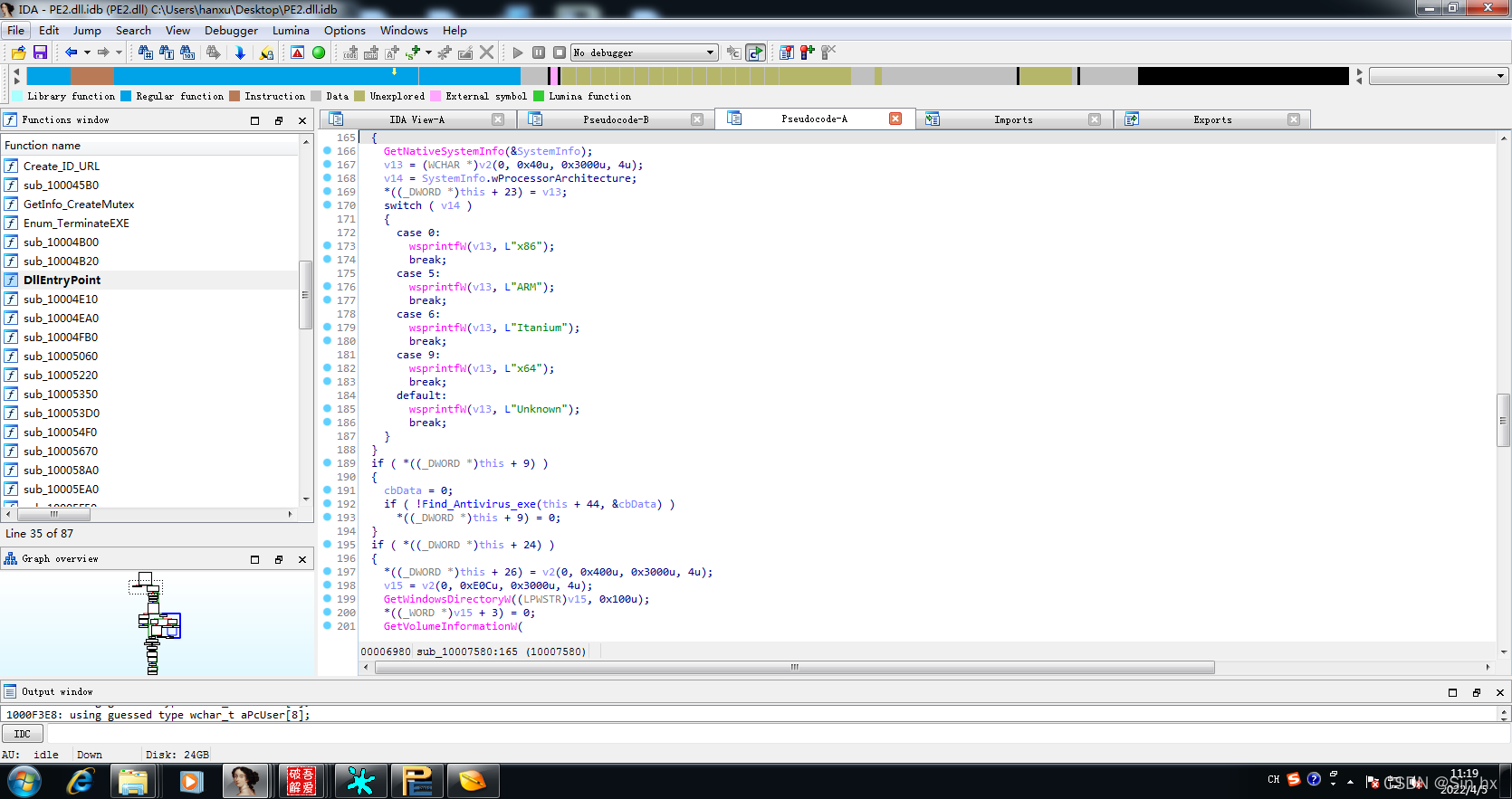This screenshot has width=1512, height=799.
Task: Click the Functions window panel icon
Action: click(x=11, y=119)
